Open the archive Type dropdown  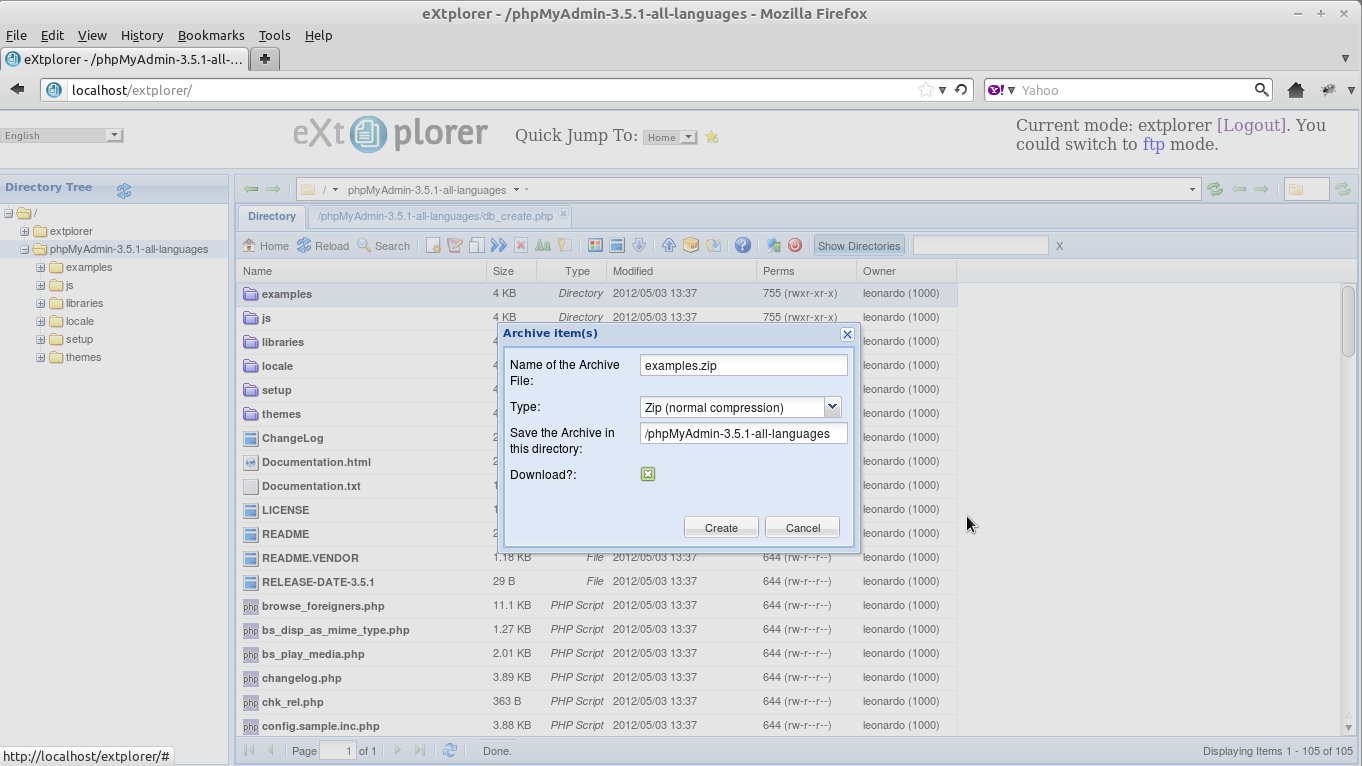coord(832,407)
